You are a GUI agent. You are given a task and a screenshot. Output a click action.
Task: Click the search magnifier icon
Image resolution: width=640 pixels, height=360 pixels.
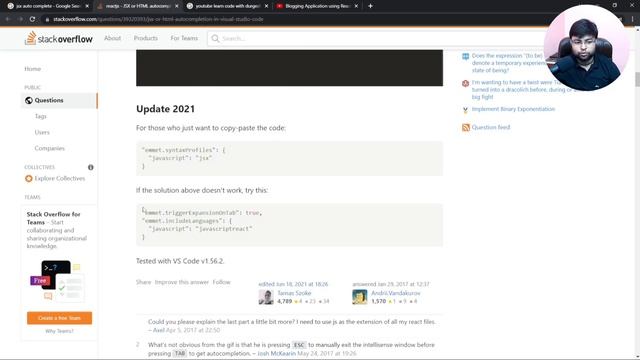pyautogui.click(x=215, y=38)
